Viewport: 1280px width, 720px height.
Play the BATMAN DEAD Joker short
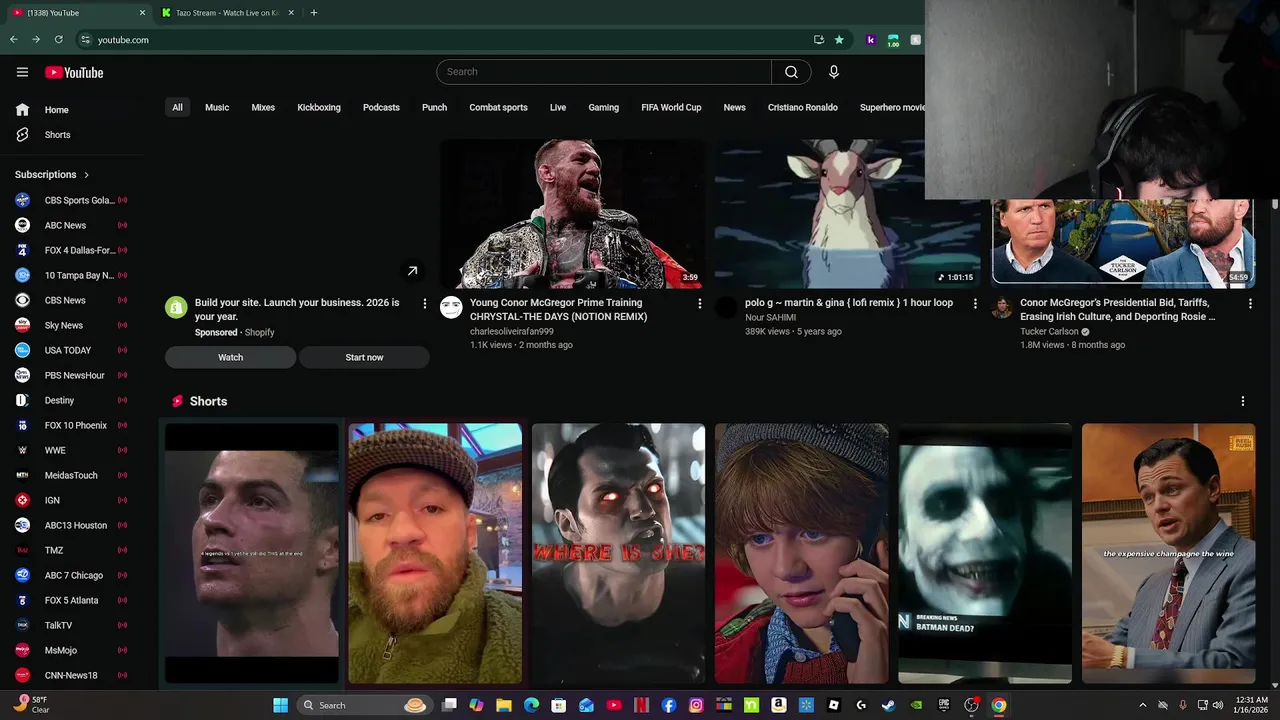click(985, 553)
